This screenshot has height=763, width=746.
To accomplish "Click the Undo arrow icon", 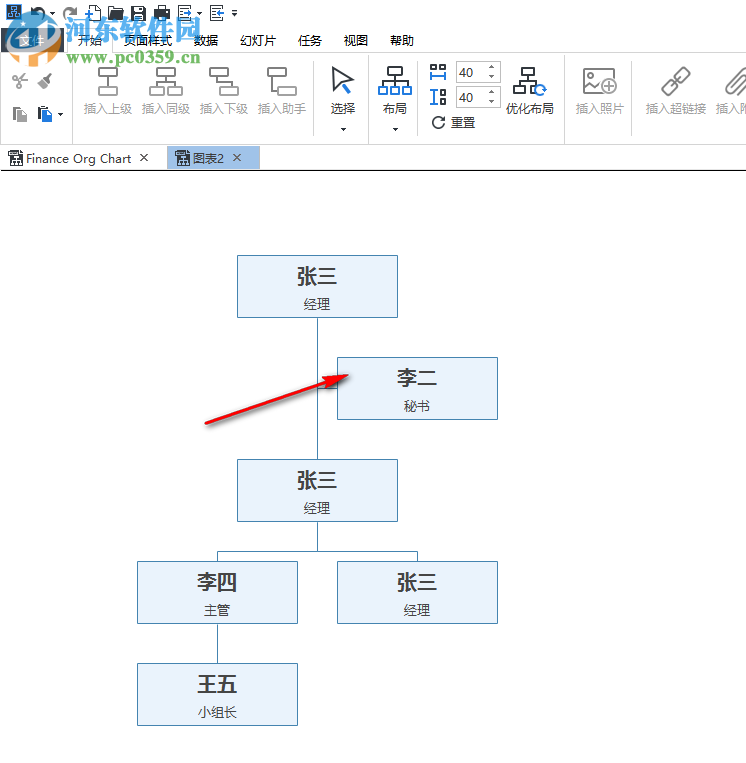I will point(37,13).
